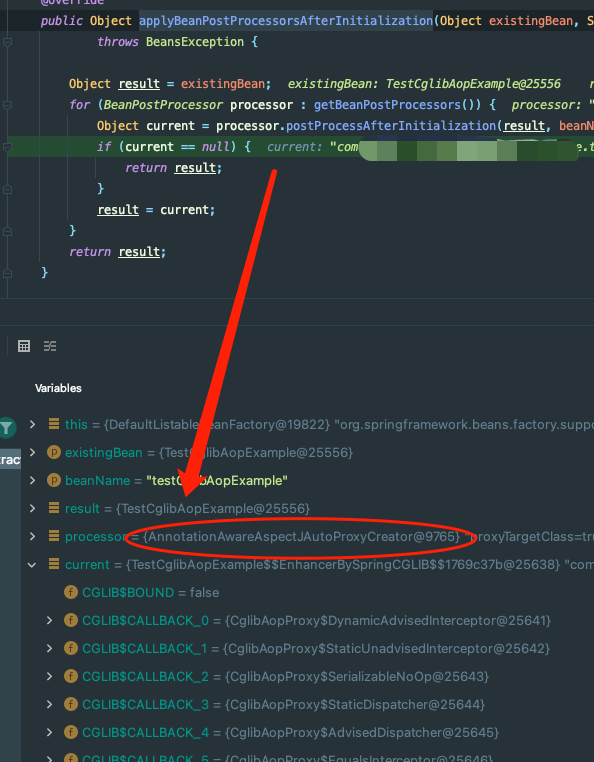Select the beanName variable row
This screenshot has height=762, width=594.
pyautogui.click(x=308, y=481)
